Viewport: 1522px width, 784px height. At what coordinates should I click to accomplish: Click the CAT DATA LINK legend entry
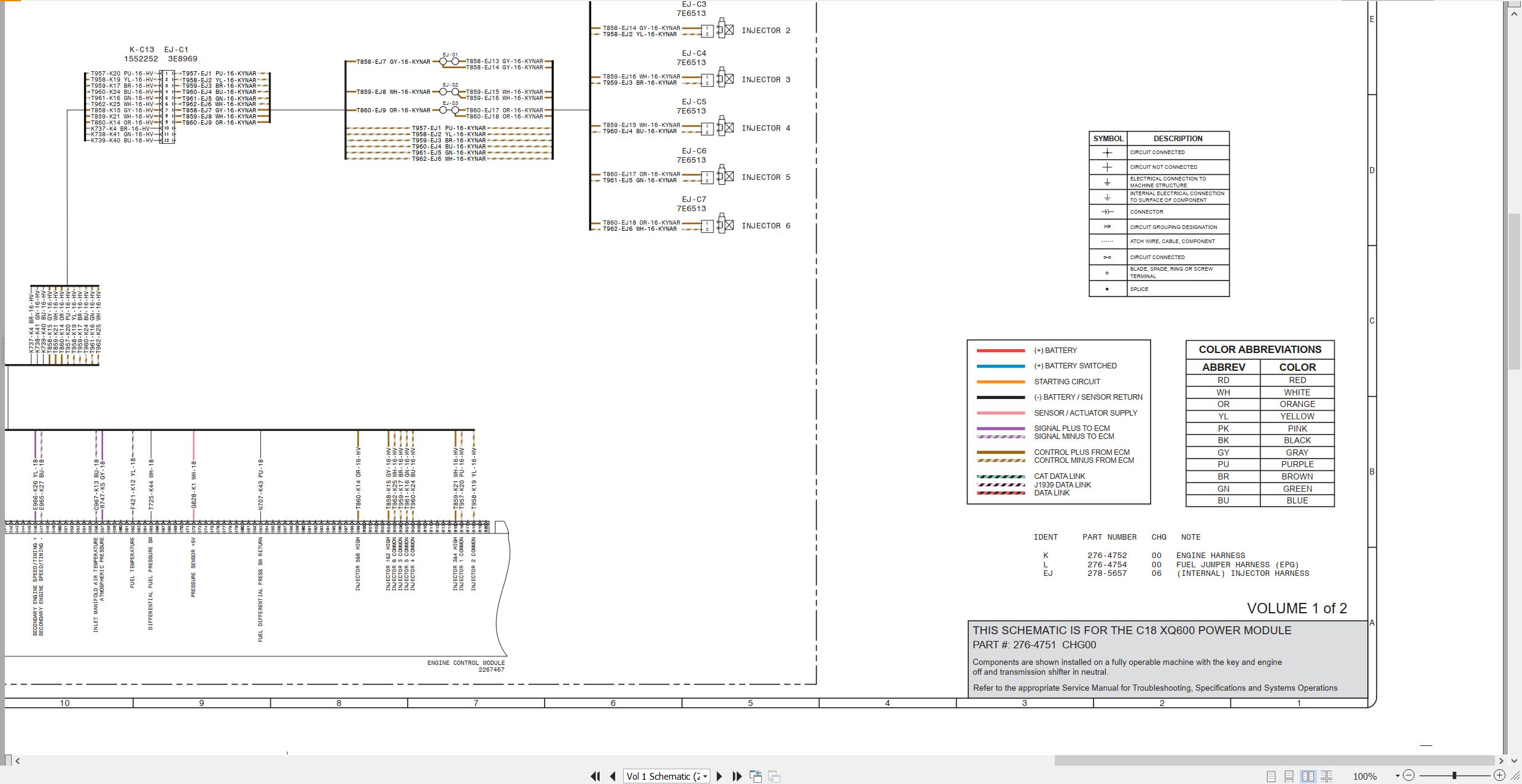pyautogui.click(x=1060, y=476)
